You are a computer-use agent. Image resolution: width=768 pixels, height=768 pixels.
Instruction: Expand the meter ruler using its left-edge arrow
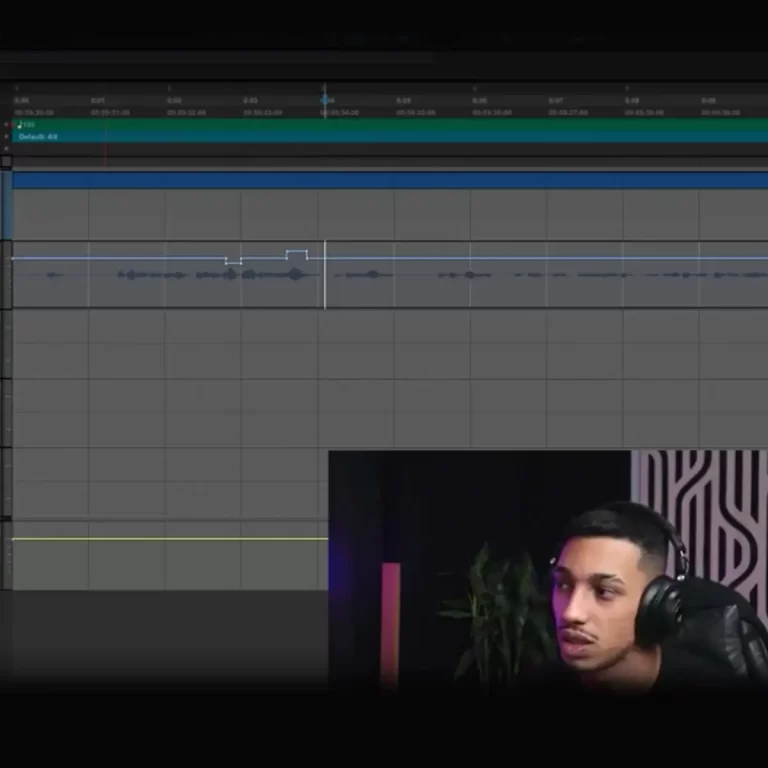click(x=6, y=136)
